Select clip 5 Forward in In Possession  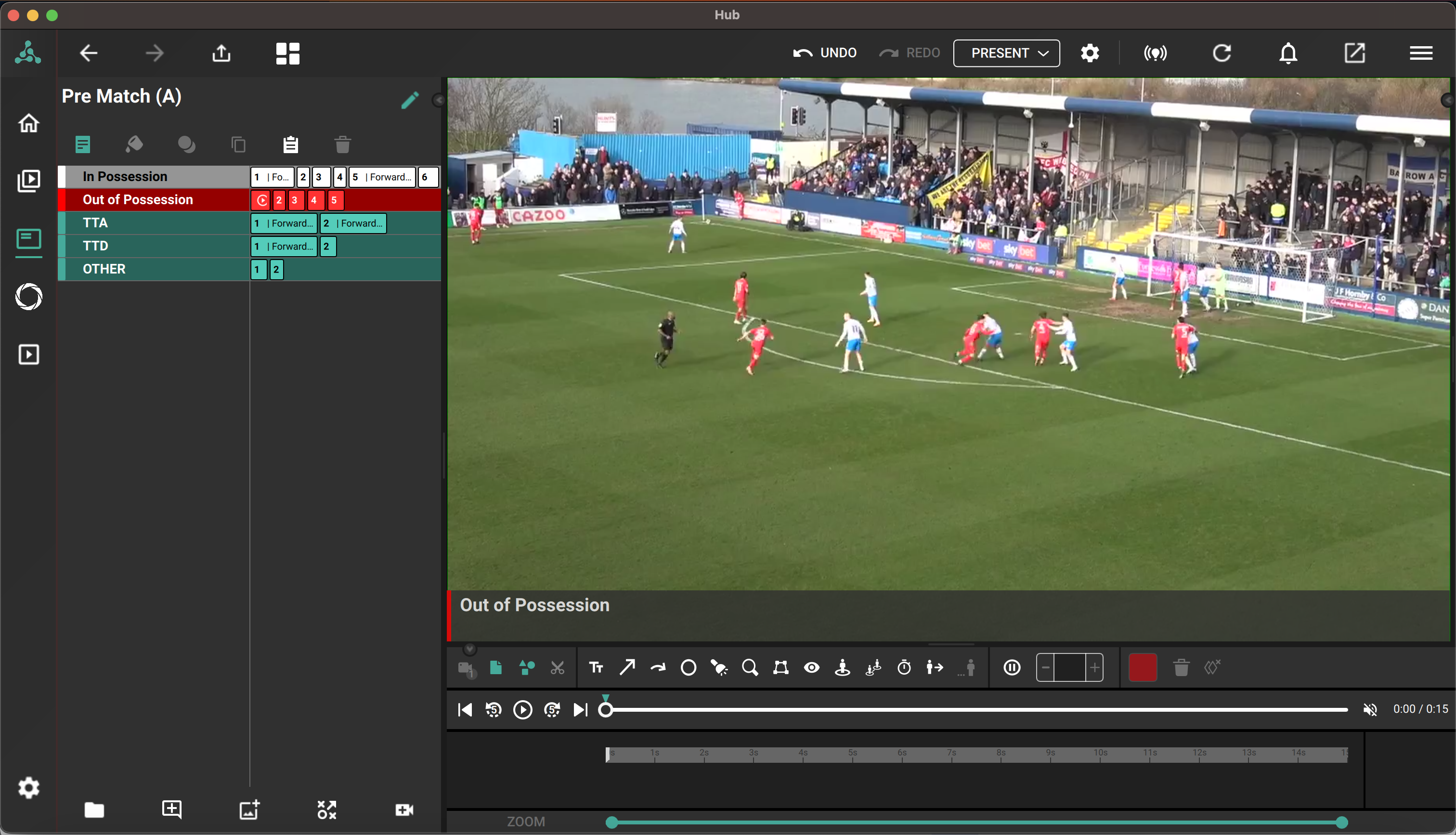tap(382, 177)
